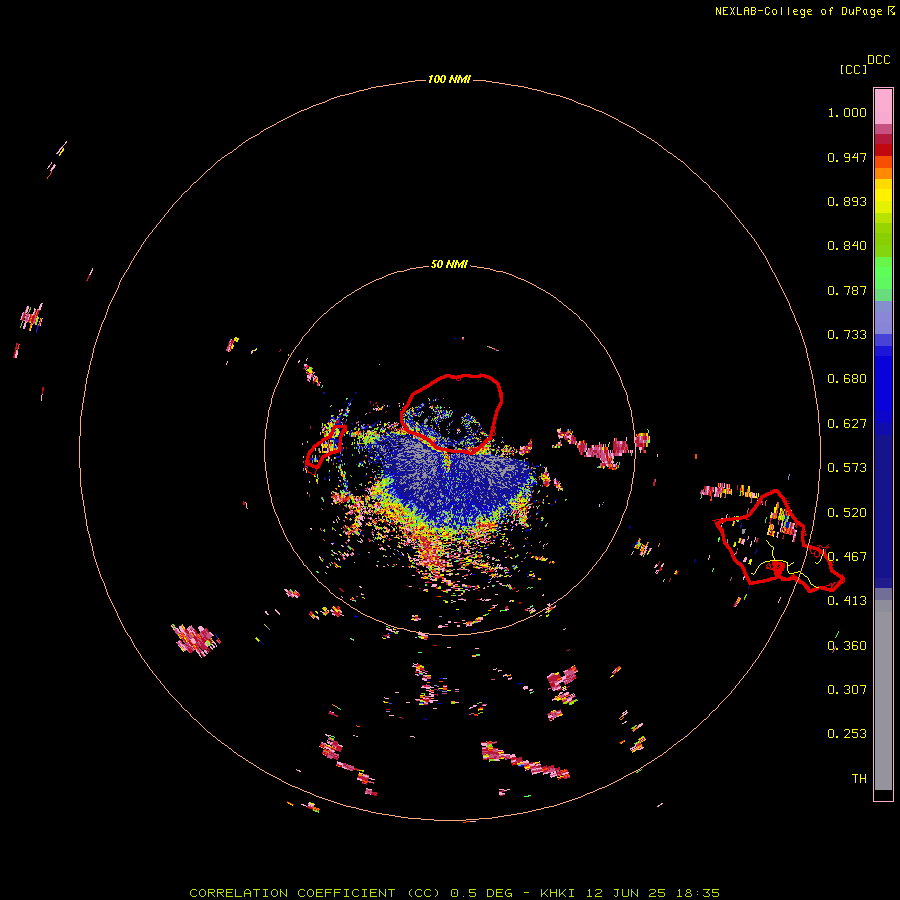Click the 50 NMI range ring label
The height and width of the screenshot is (900, 900).
click(x=449, y=264)
